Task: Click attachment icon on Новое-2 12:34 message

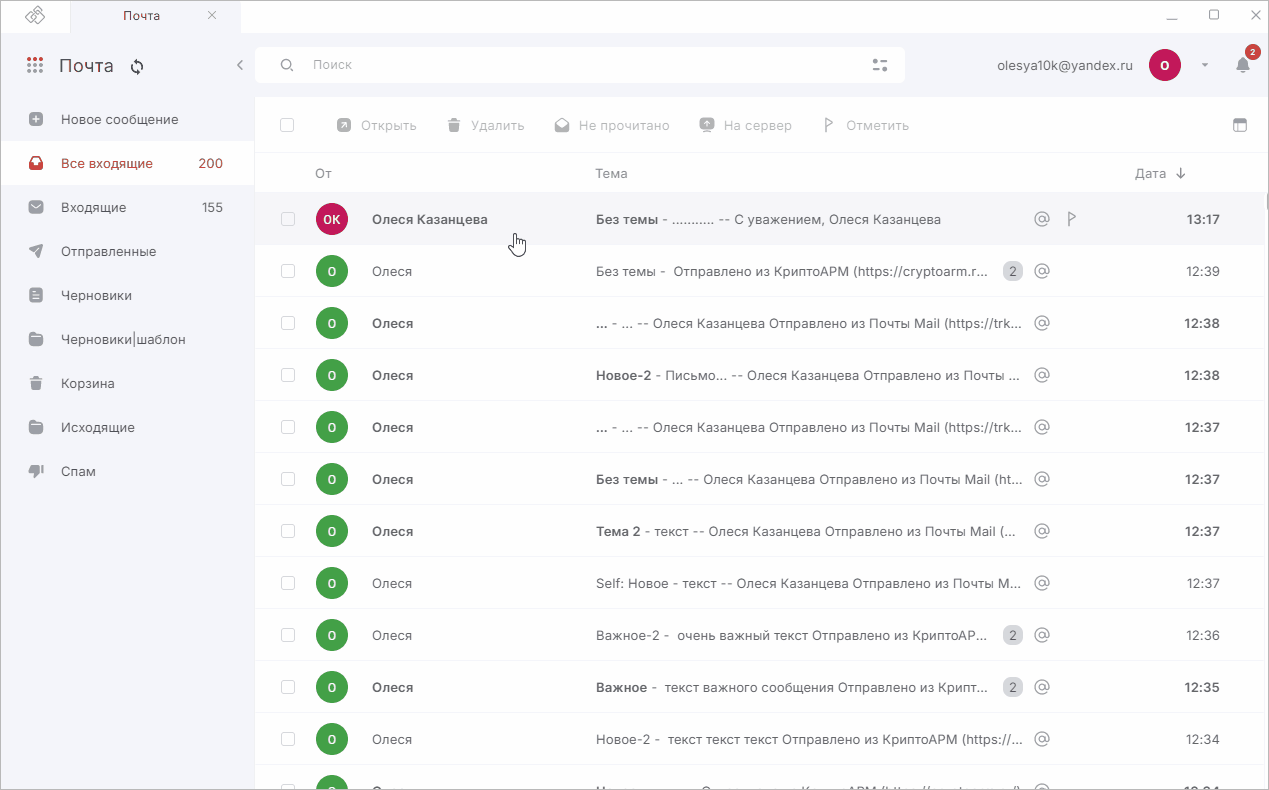Action: pyautogui.click(x=1041, y=739)
